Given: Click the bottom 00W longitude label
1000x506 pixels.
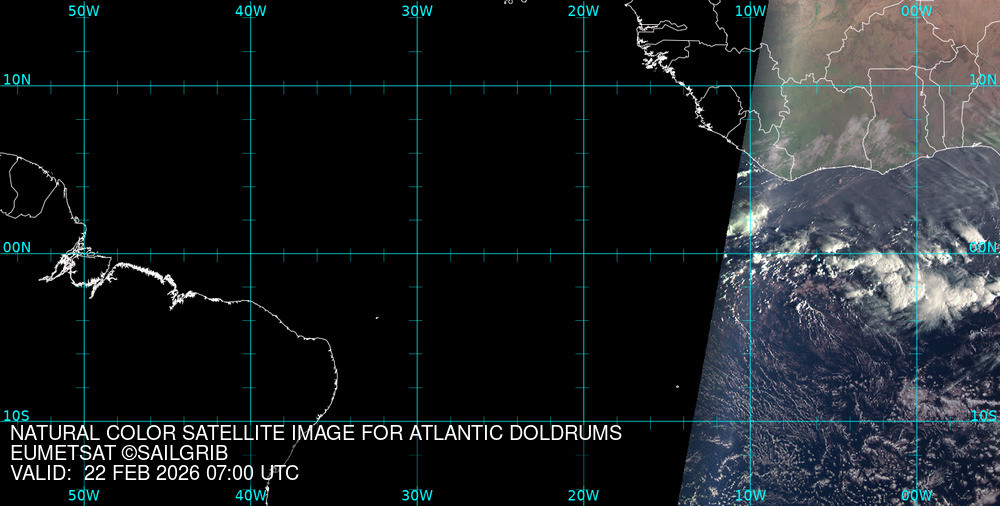Looking at the screenshot, I should (x=916, y=495).
